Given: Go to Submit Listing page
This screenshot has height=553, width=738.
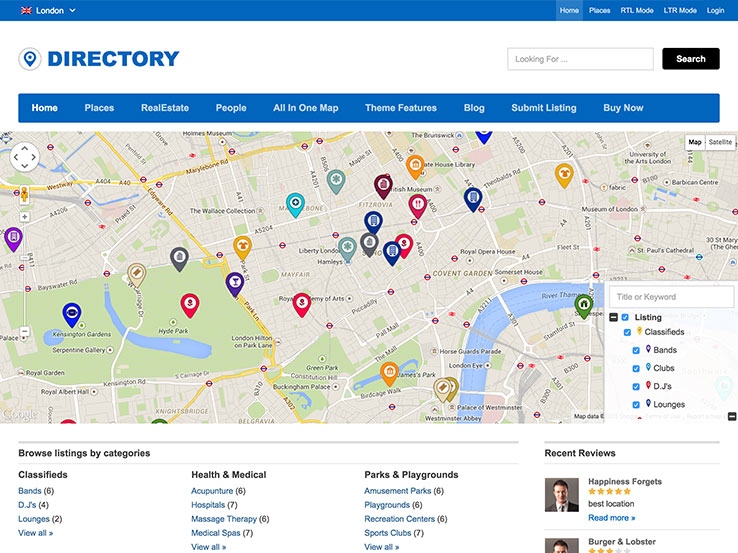Looking at the screenshot, I should [544, 108].
